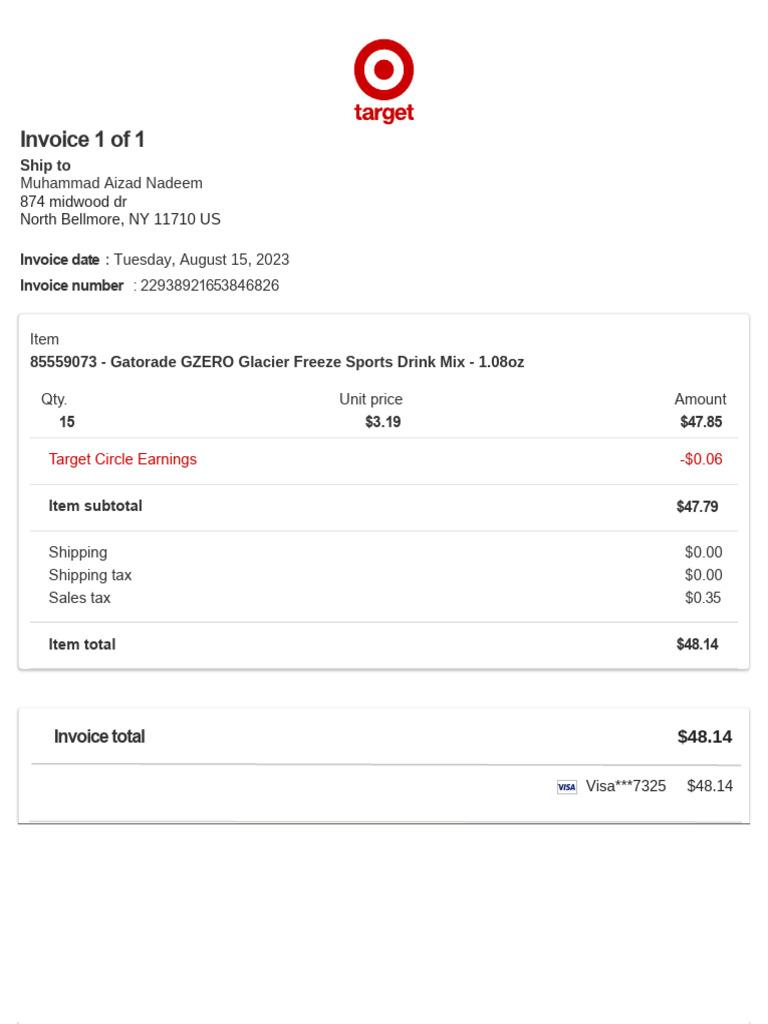Click the Item total label
The height and width of the screenshot is (1024, 768).
(x=82, y=645)
